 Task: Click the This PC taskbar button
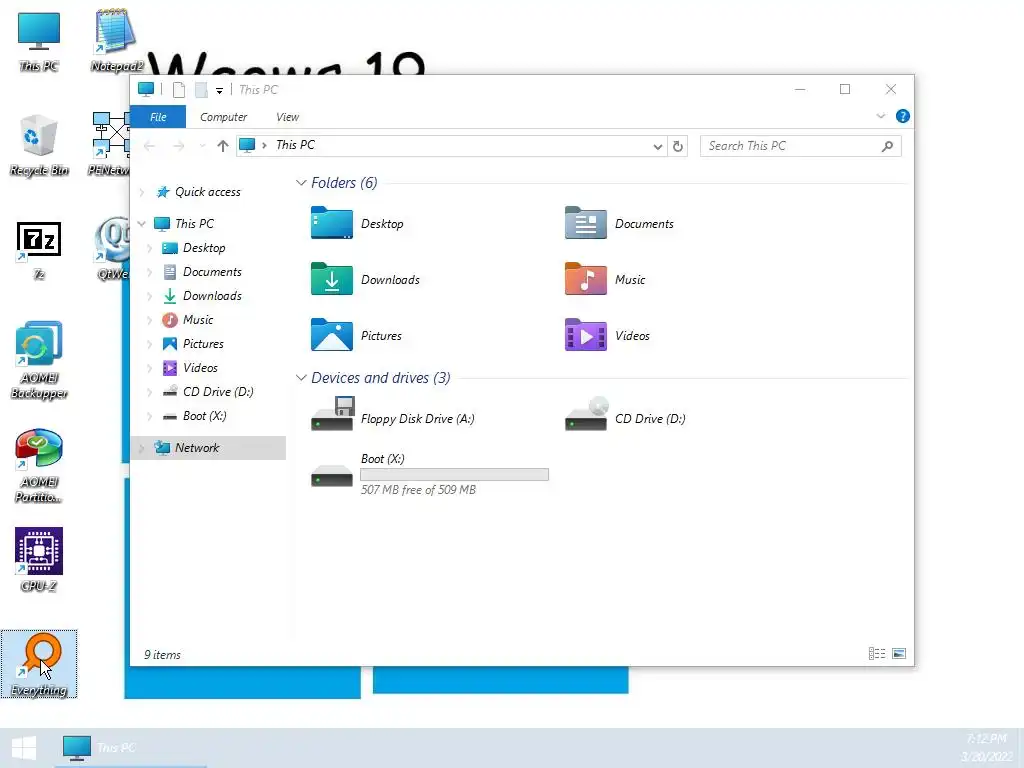[x=131, y=748]
